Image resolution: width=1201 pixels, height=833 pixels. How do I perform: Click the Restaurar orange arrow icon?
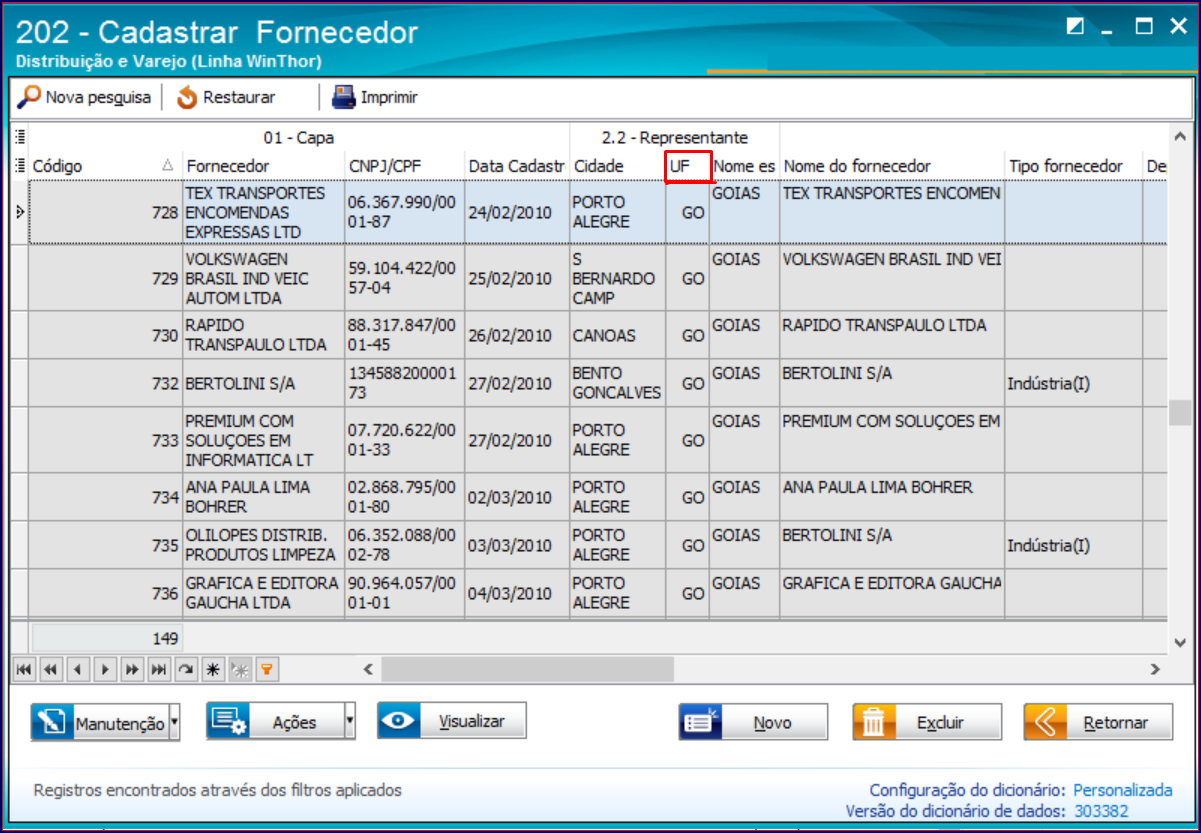187,98
